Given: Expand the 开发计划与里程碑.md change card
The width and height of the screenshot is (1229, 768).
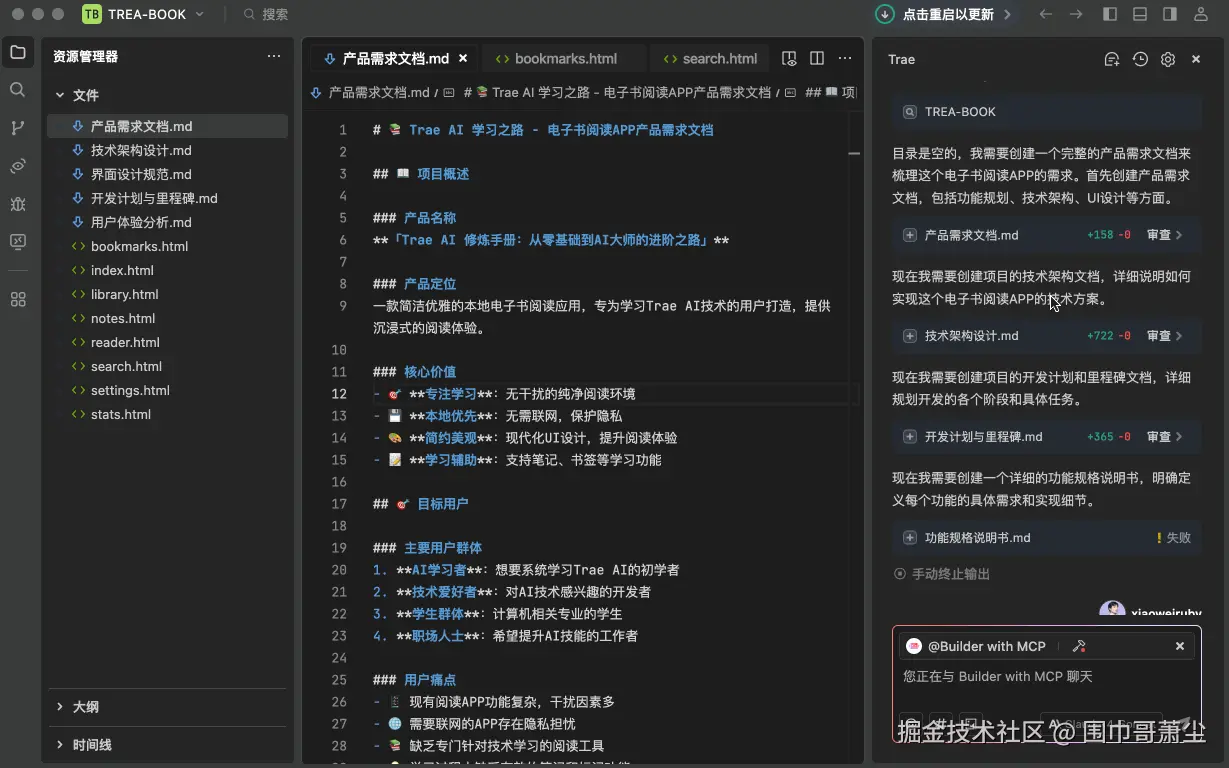Looking at the screenshot, I should point(910,437).
